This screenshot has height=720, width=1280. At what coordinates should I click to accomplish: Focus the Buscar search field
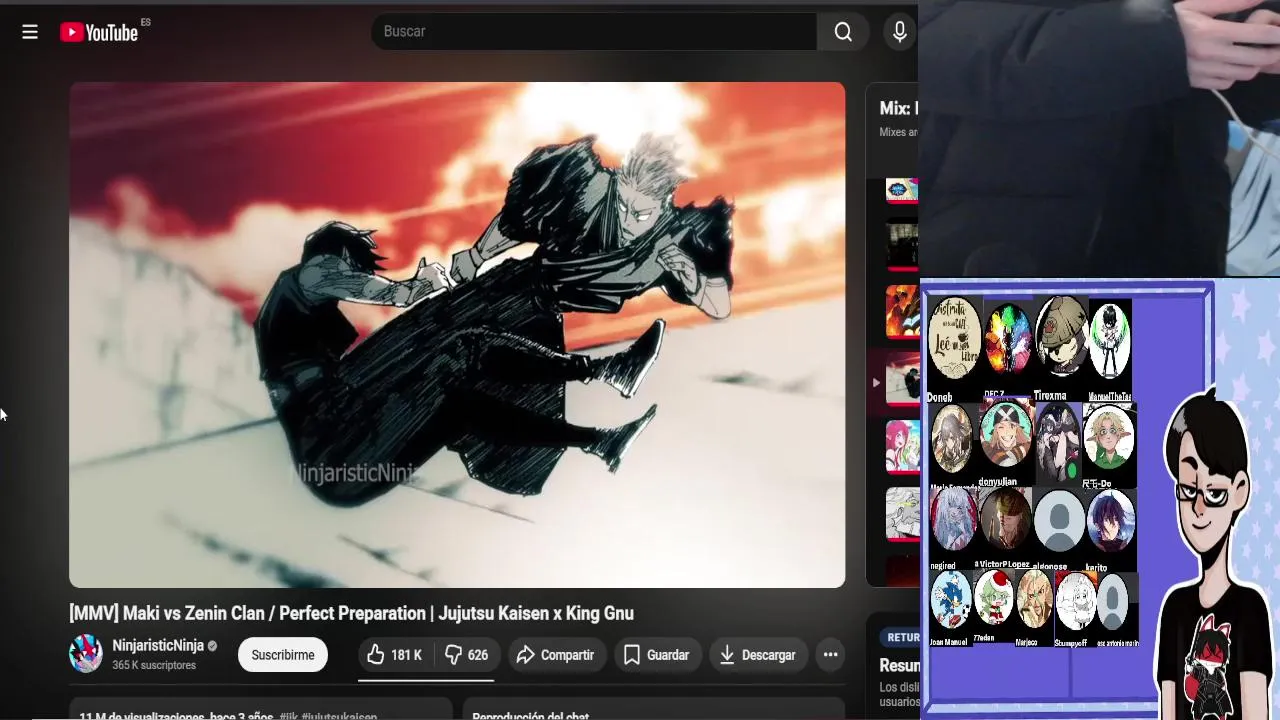click(x=595, y=32)
